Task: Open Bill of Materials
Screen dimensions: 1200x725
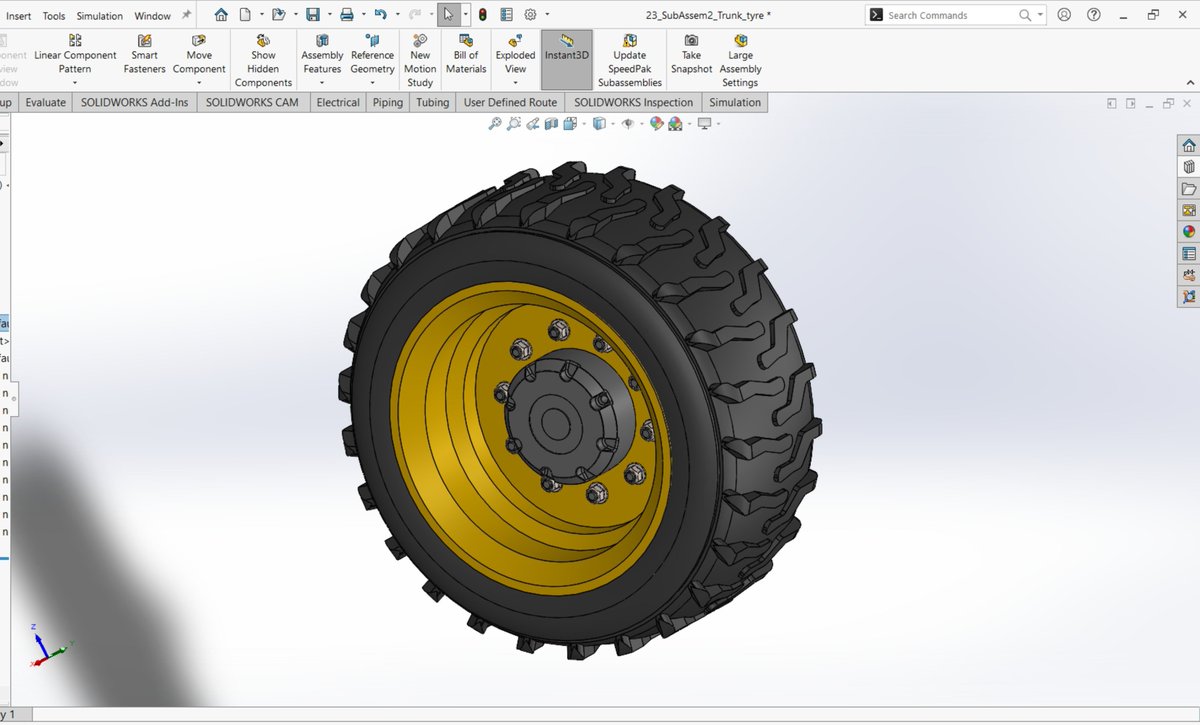Action: 465,55
